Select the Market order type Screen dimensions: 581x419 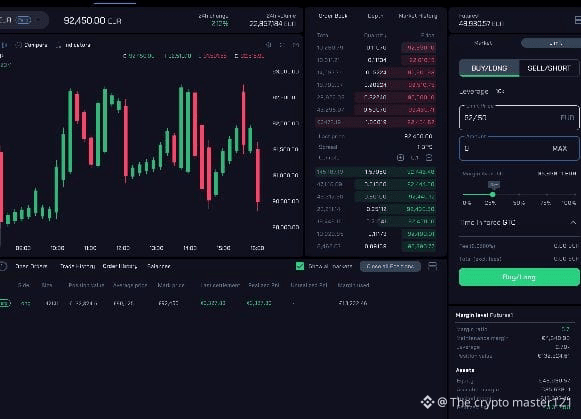(483, 43)
